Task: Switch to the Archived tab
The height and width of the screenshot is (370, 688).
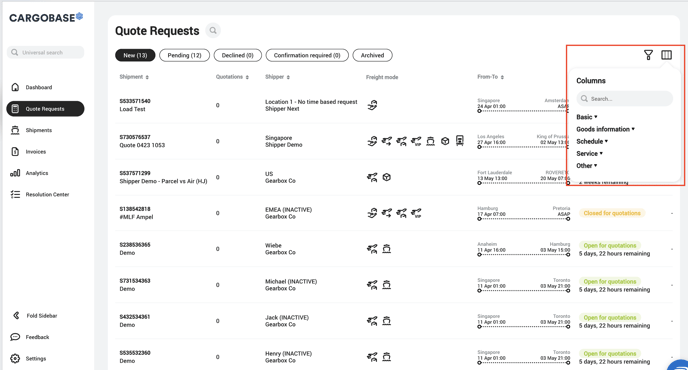Action: (x=373, y=55)
